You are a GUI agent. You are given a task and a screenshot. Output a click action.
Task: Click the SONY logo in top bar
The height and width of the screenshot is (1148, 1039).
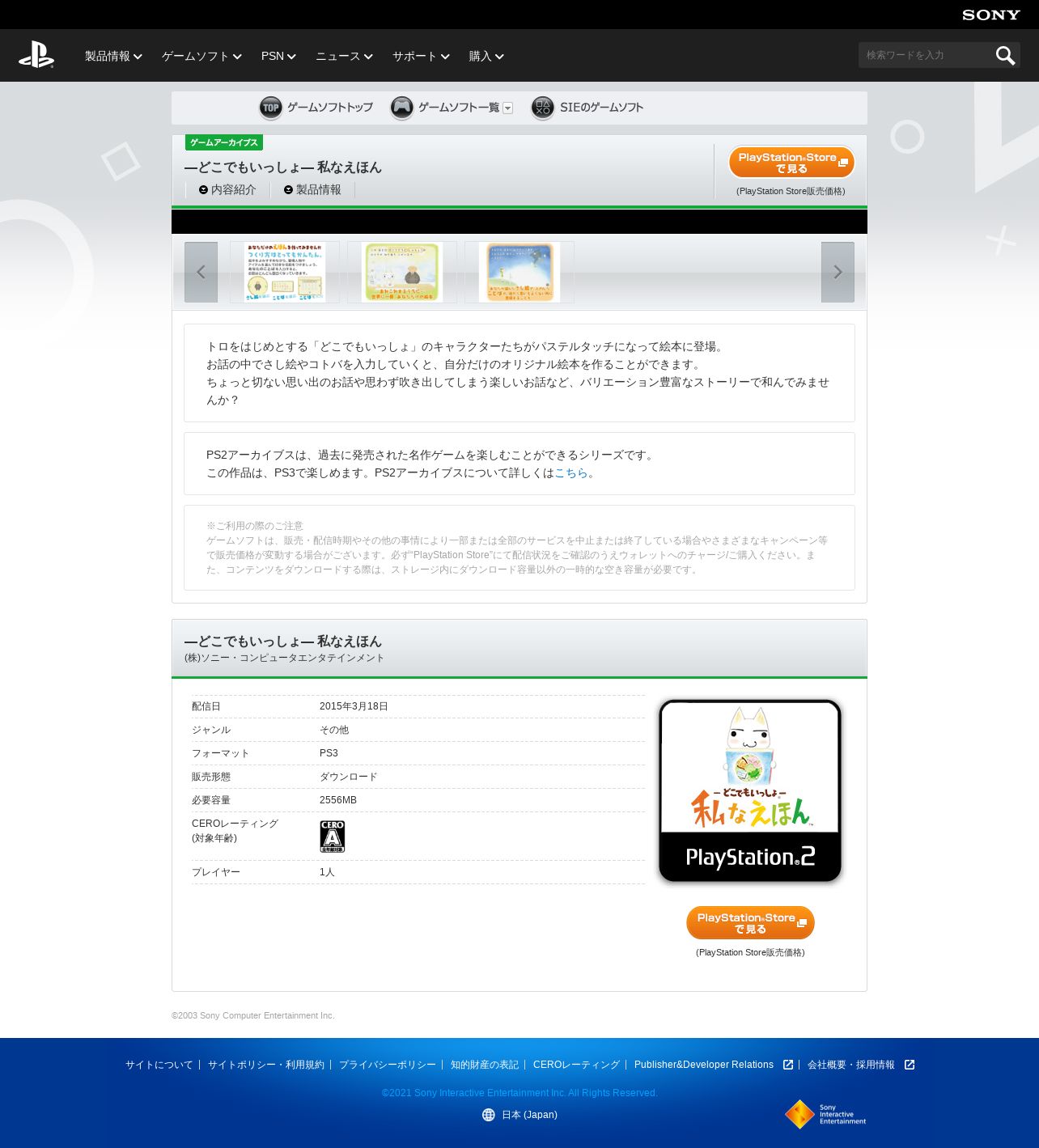coord(991,15)
